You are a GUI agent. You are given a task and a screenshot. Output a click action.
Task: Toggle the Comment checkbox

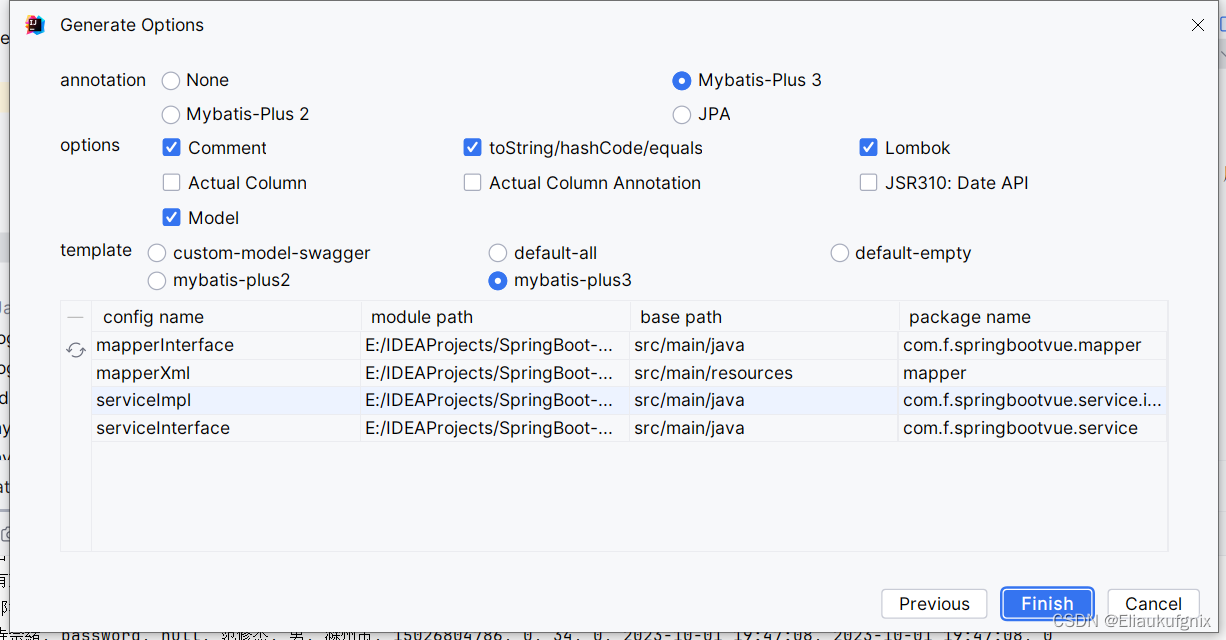(171, 148)
